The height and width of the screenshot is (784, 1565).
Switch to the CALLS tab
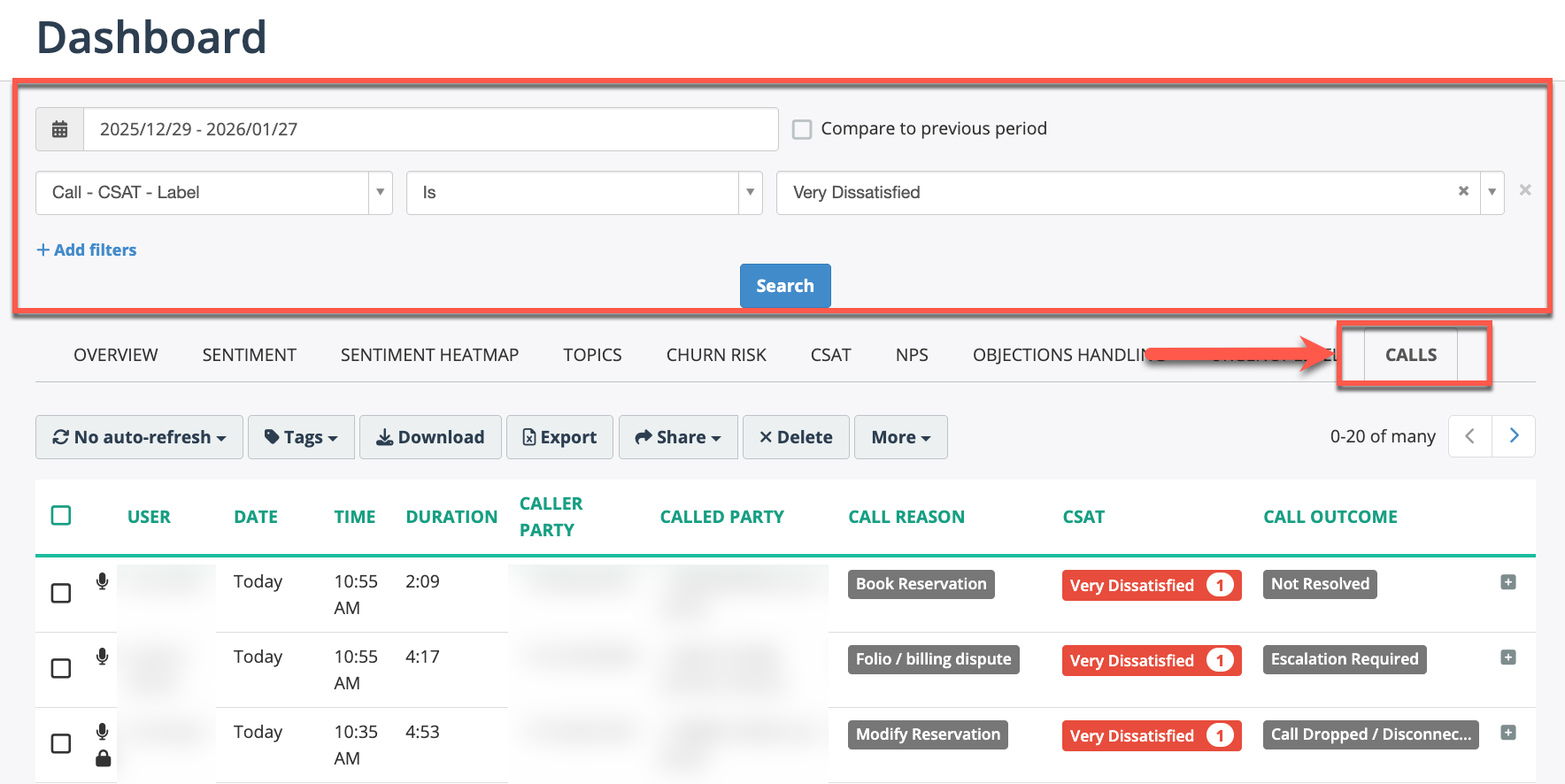coord(1410,355)
